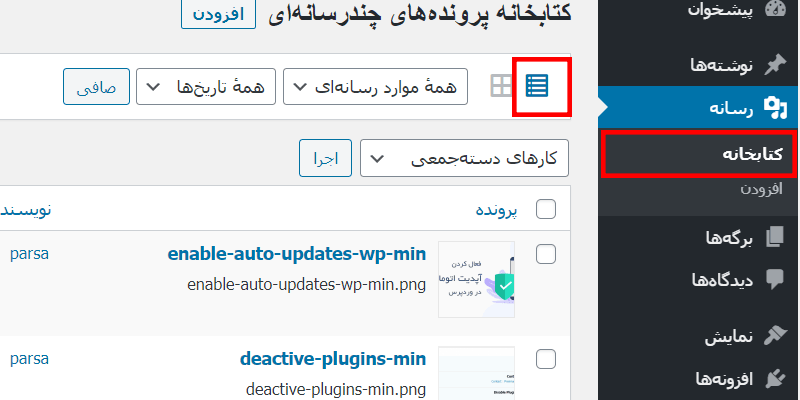Click the صافی filter button
The width and height of the screenshot is (800, 400).
point(96,87)
